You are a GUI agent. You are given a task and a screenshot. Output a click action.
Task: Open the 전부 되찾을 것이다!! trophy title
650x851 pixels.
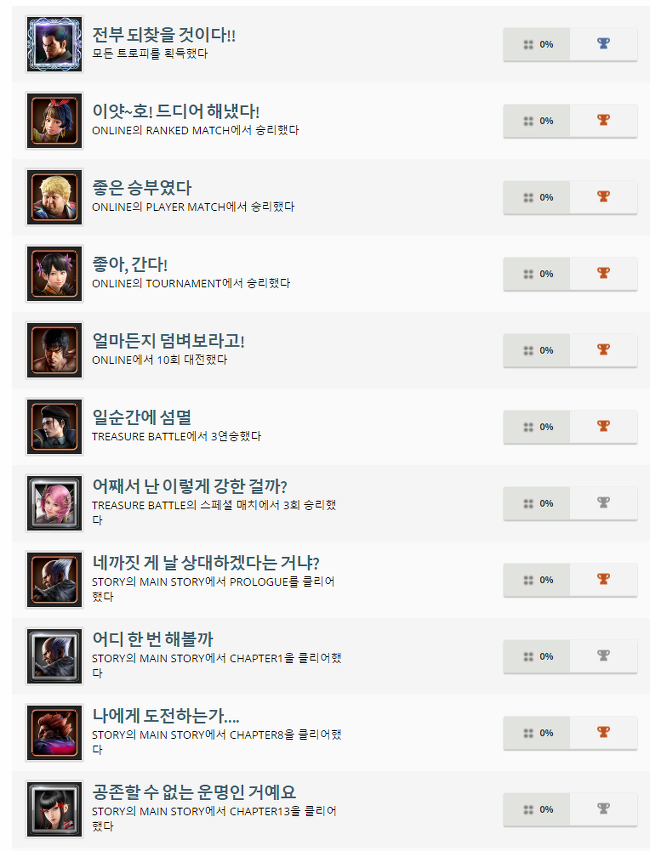164,35
